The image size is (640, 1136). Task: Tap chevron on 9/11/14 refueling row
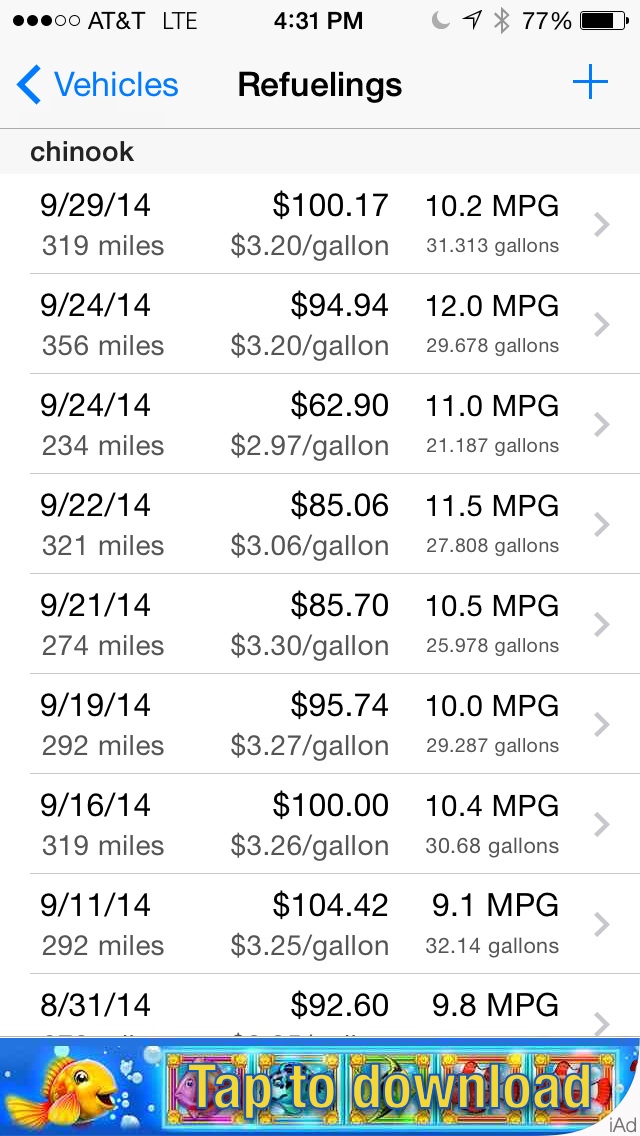click(x=601, y=925)
